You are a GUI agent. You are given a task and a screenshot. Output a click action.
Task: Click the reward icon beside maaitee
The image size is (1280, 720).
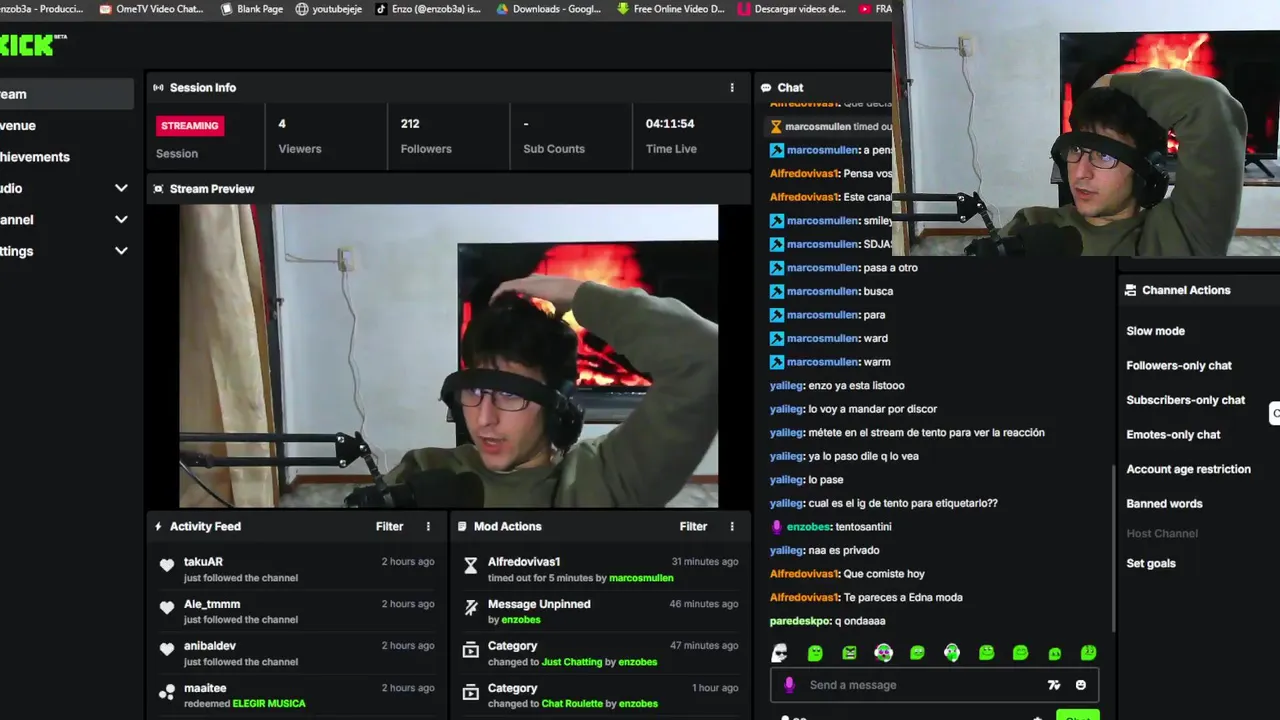[167, 691]
